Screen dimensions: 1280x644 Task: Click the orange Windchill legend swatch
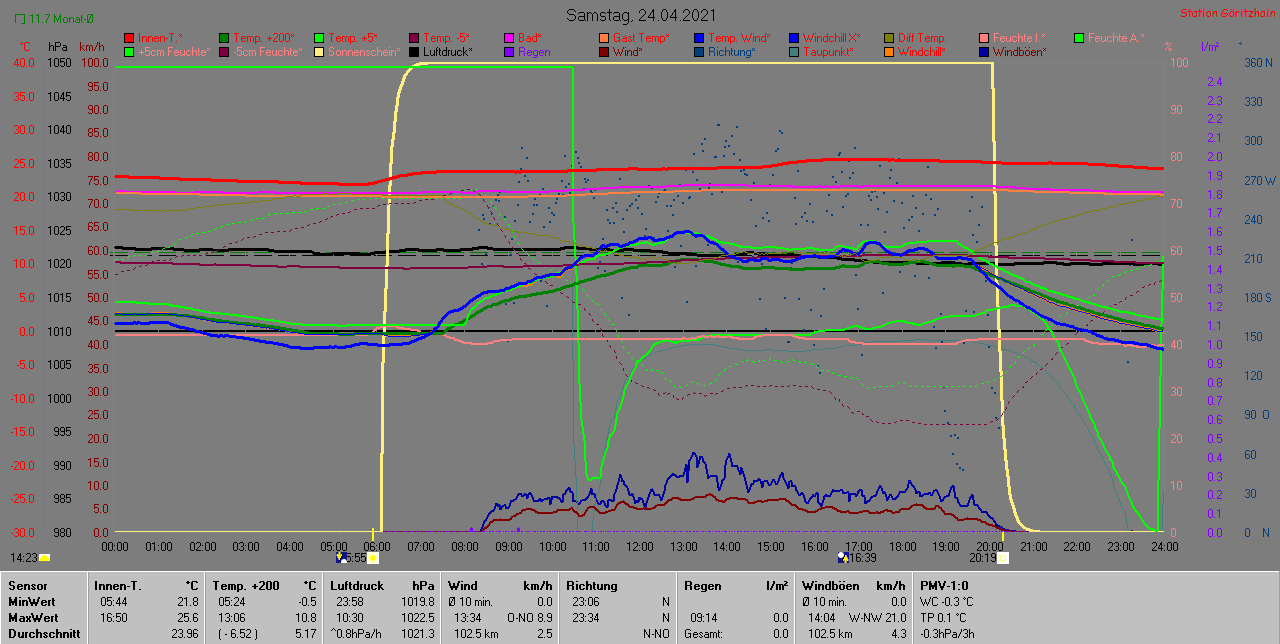(889, 52)
